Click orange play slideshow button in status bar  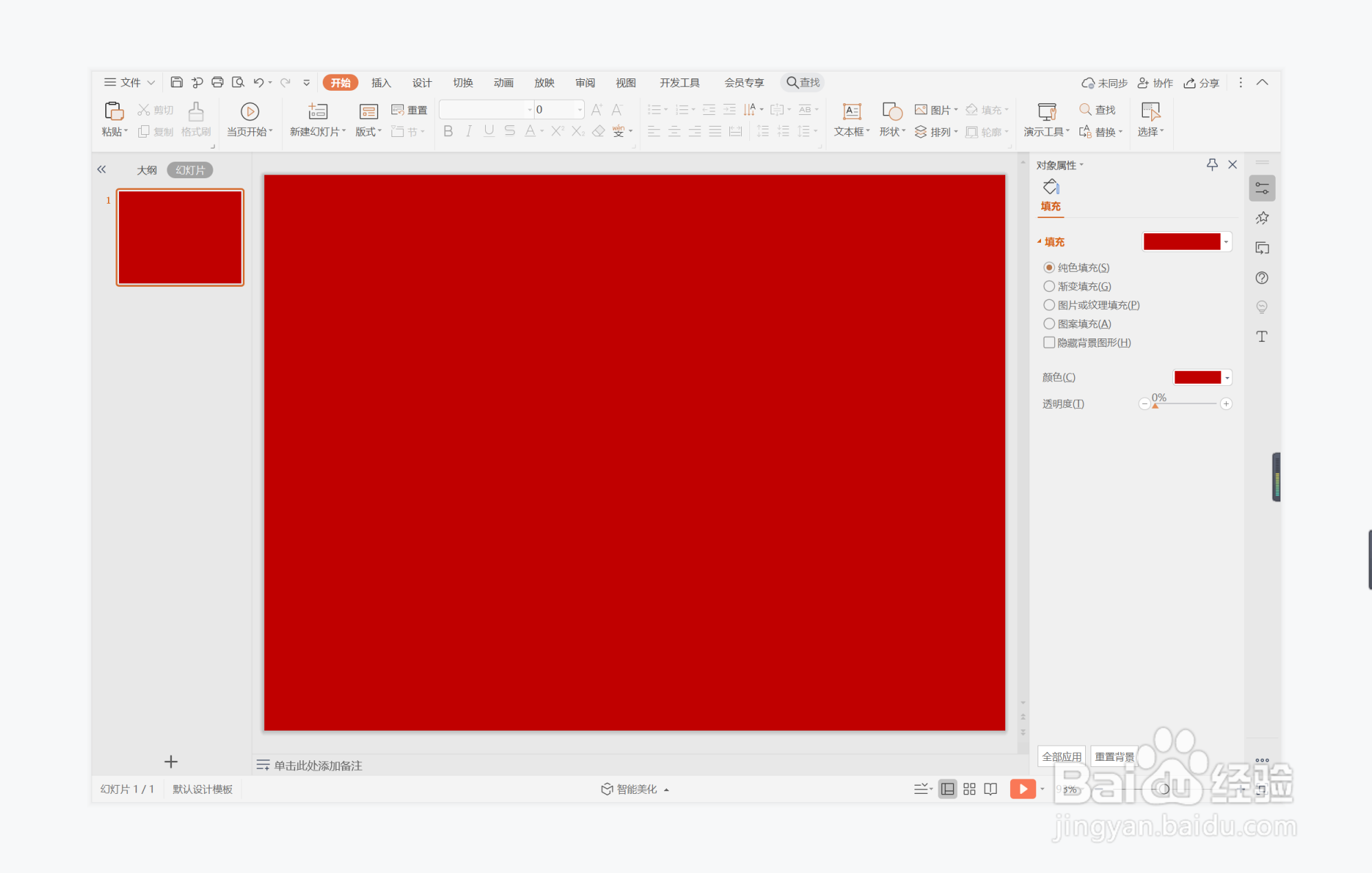(x=1022, y=789)
